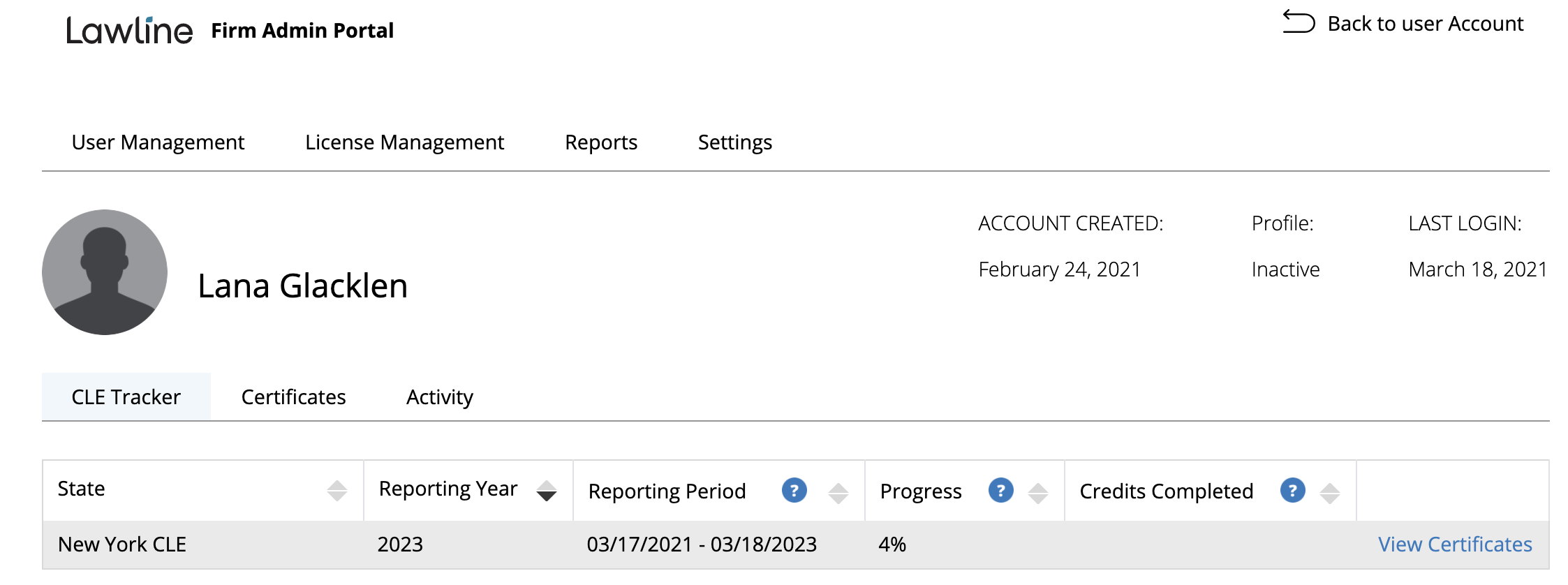Screen dimensions: 1568x585
Task: Click the Lana Glacklen name heading
Action: 302,286
